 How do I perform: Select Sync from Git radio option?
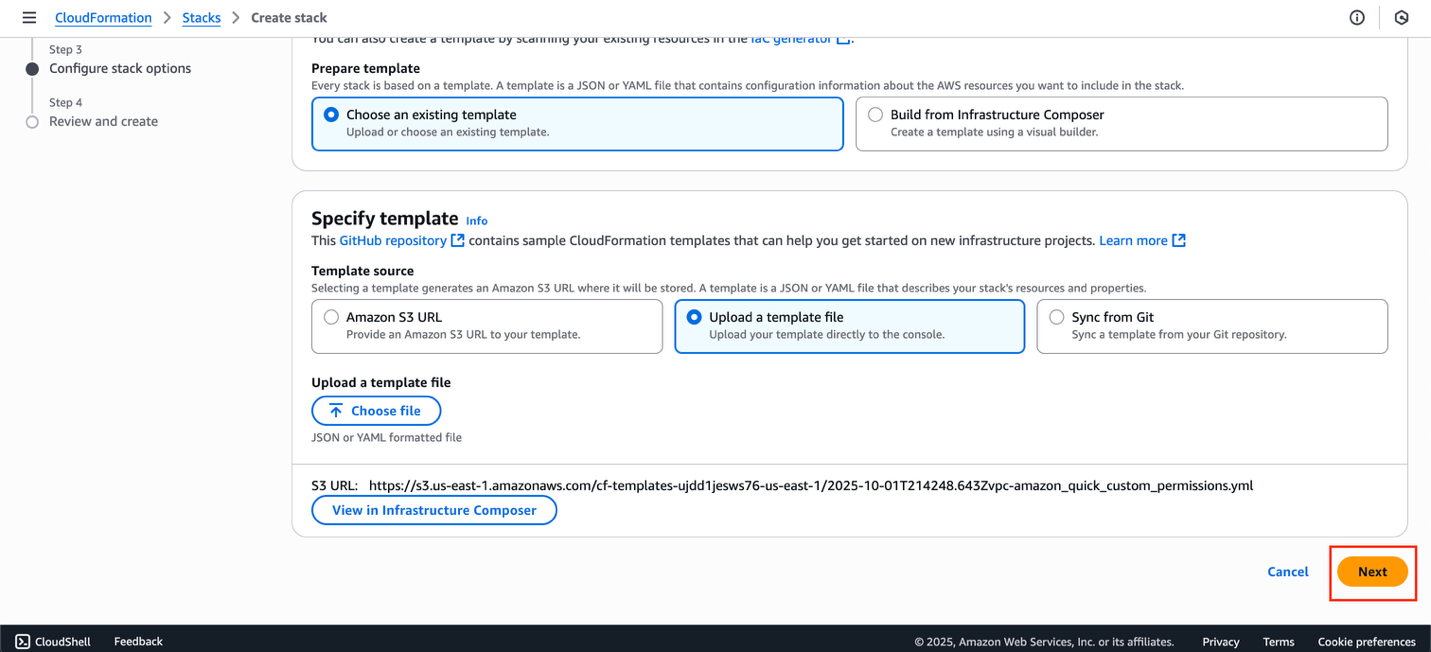click(1056, 317)
